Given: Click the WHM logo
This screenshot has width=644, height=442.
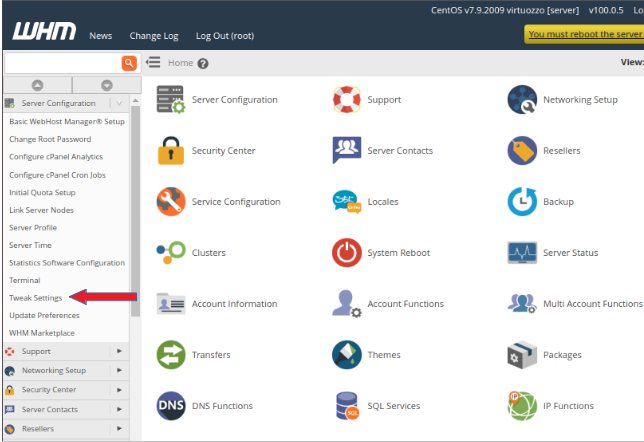Looking at the screenshot, I should pyautogui.click(x=44, y=31).
